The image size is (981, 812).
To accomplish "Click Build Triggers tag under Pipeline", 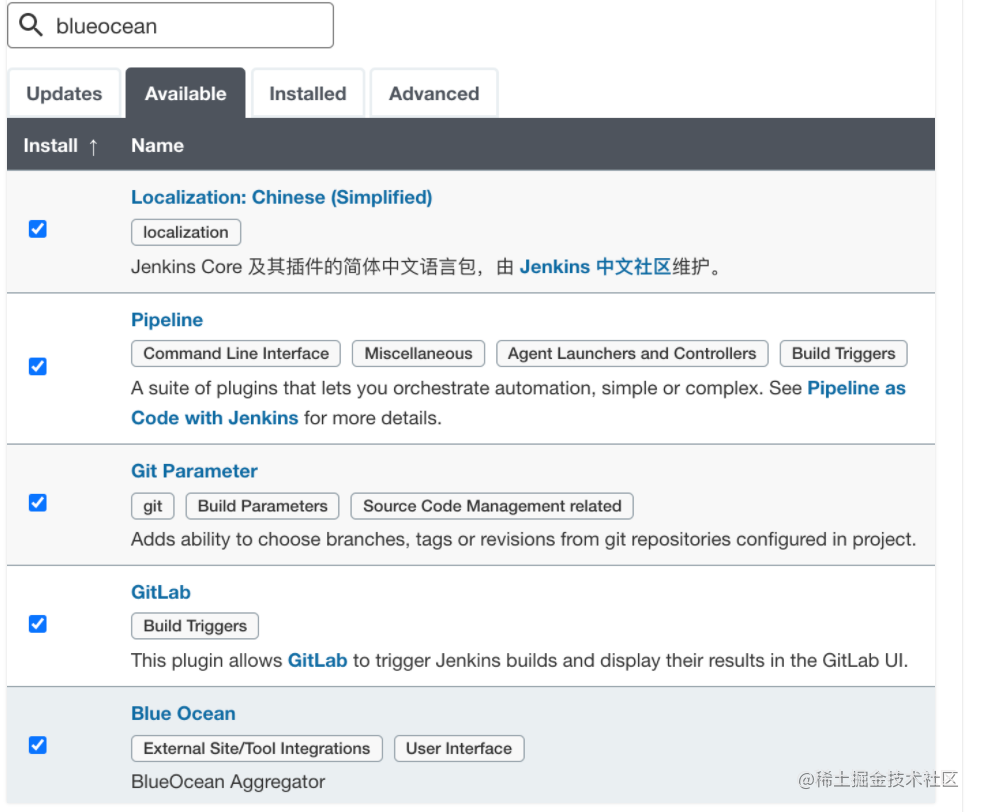I will (843, 353).
